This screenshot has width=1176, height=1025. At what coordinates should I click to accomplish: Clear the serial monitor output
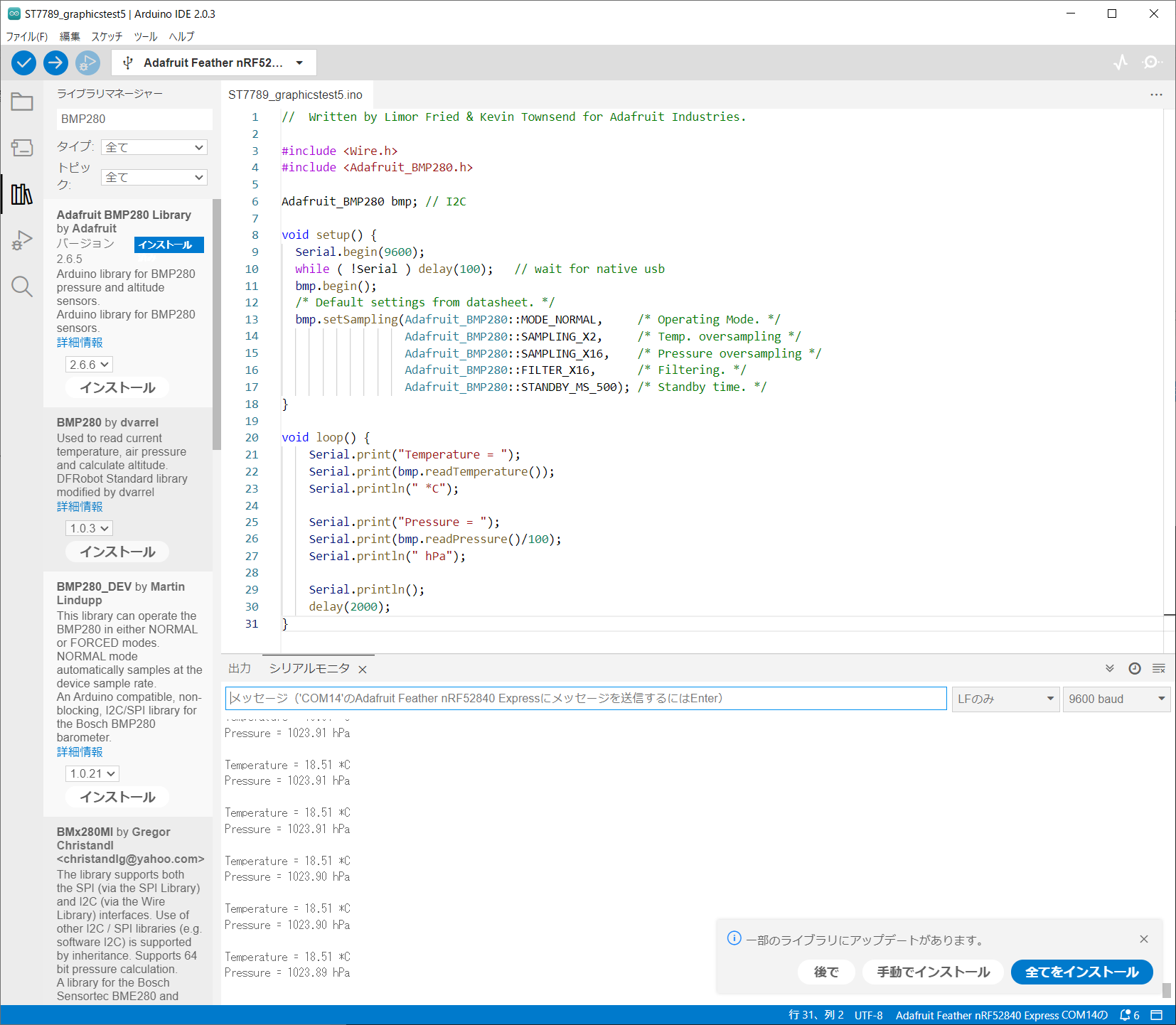(1159, 668)
